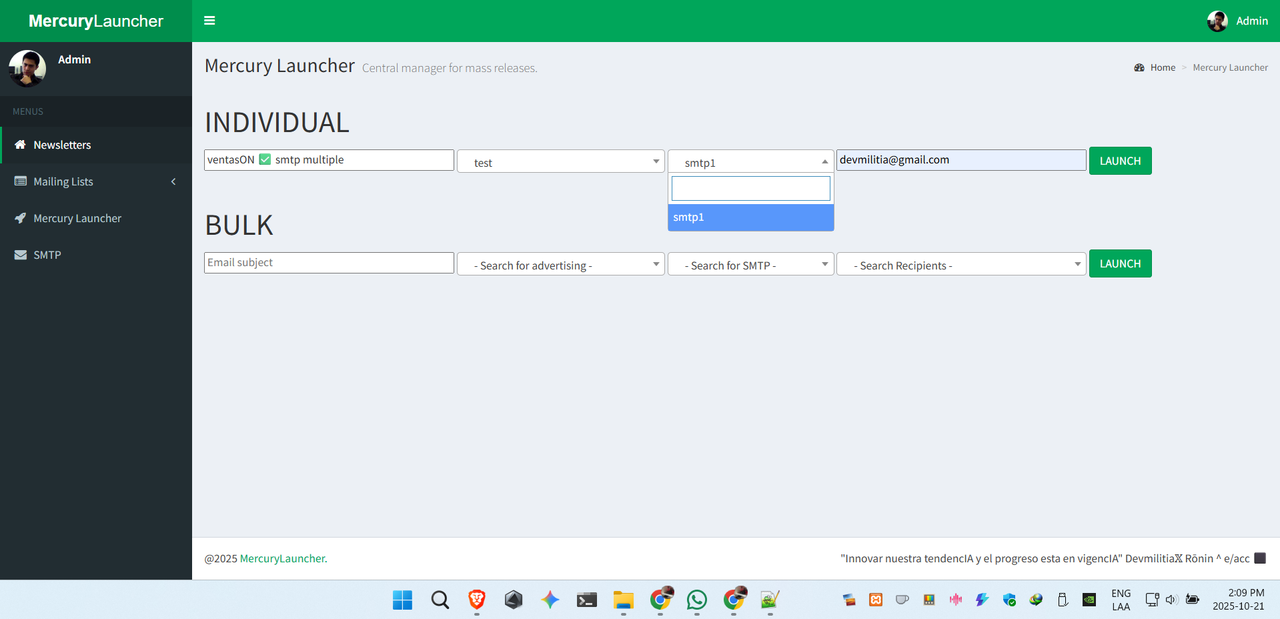1280x619 pixels.
Task: Click the BULK heading
Action: pos(239,225)
